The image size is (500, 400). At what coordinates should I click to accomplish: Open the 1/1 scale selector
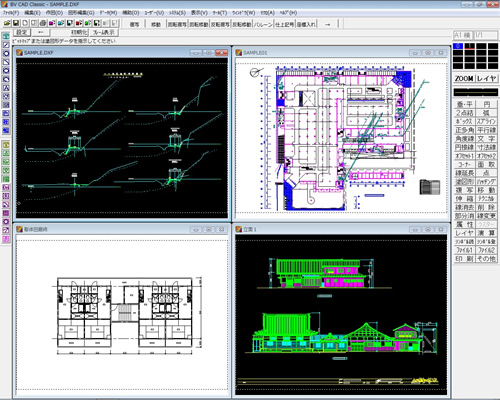[x=485, y=35]
